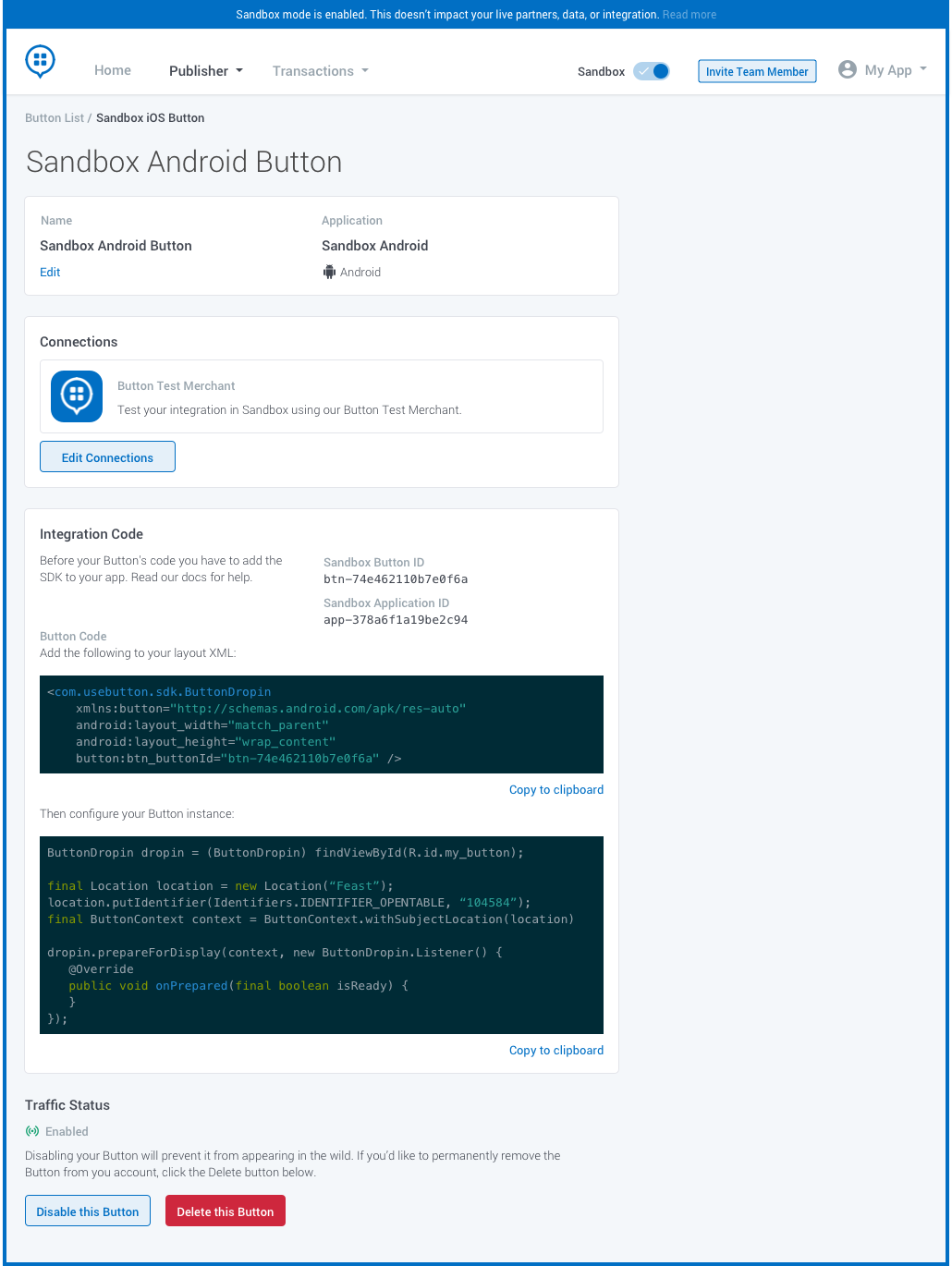Viewport: 952px width, 1266px height.
Task: Follow the Read more link in banner
Action: point(690,15)
